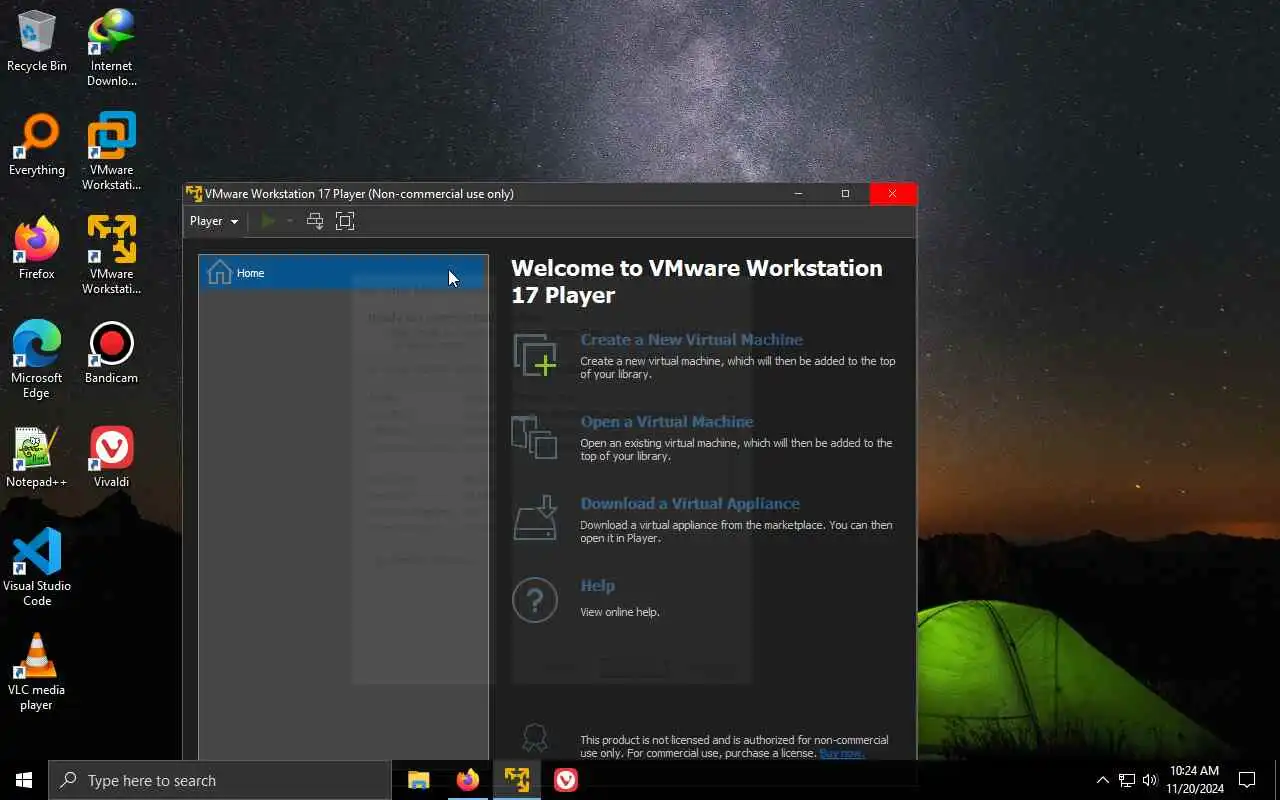Click the Help link
The image size is (1280, 800).
(x=597, y=586)
